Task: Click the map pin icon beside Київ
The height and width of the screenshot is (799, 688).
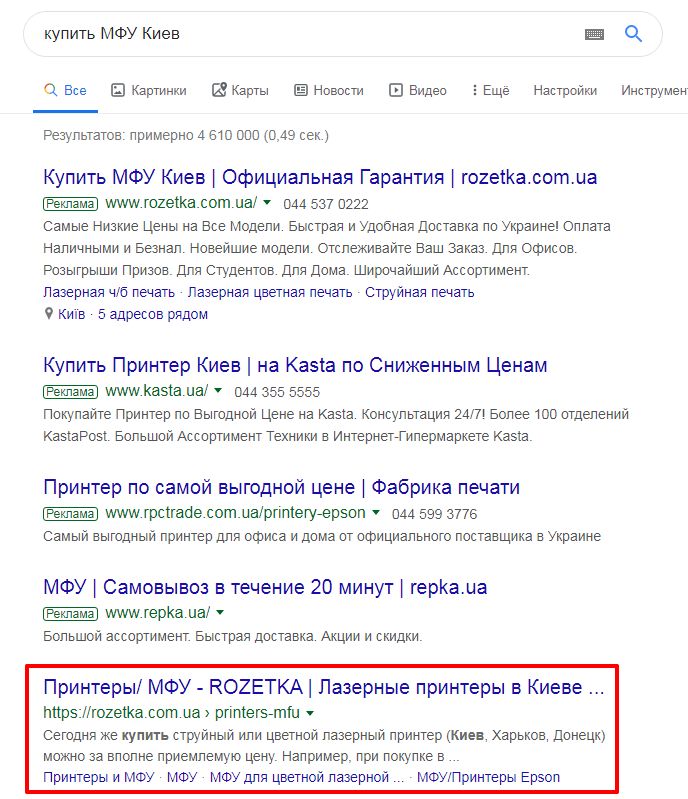Action: click(x=49, y=314)
